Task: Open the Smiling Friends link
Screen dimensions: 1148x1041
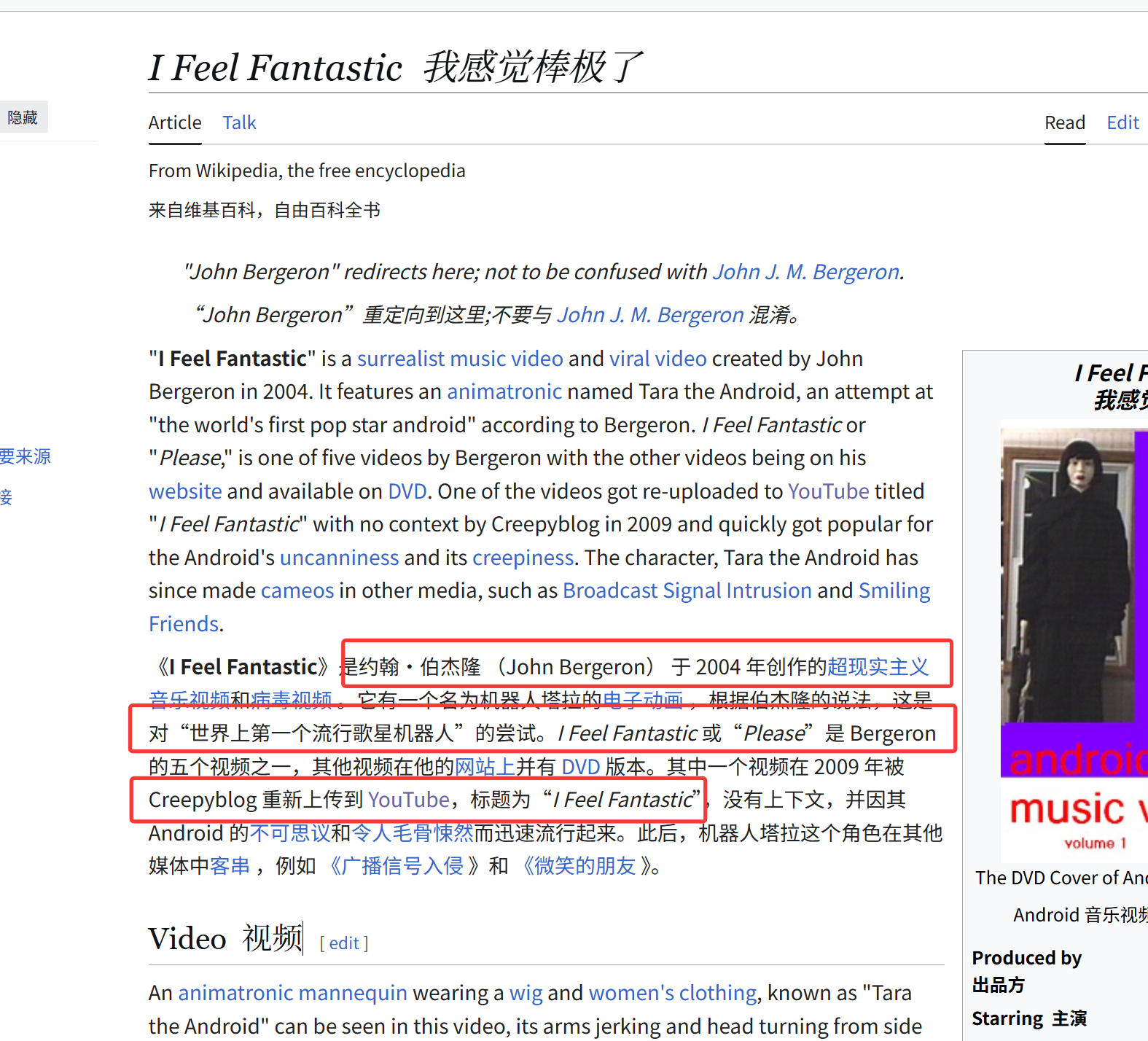Action: point(894,590)
